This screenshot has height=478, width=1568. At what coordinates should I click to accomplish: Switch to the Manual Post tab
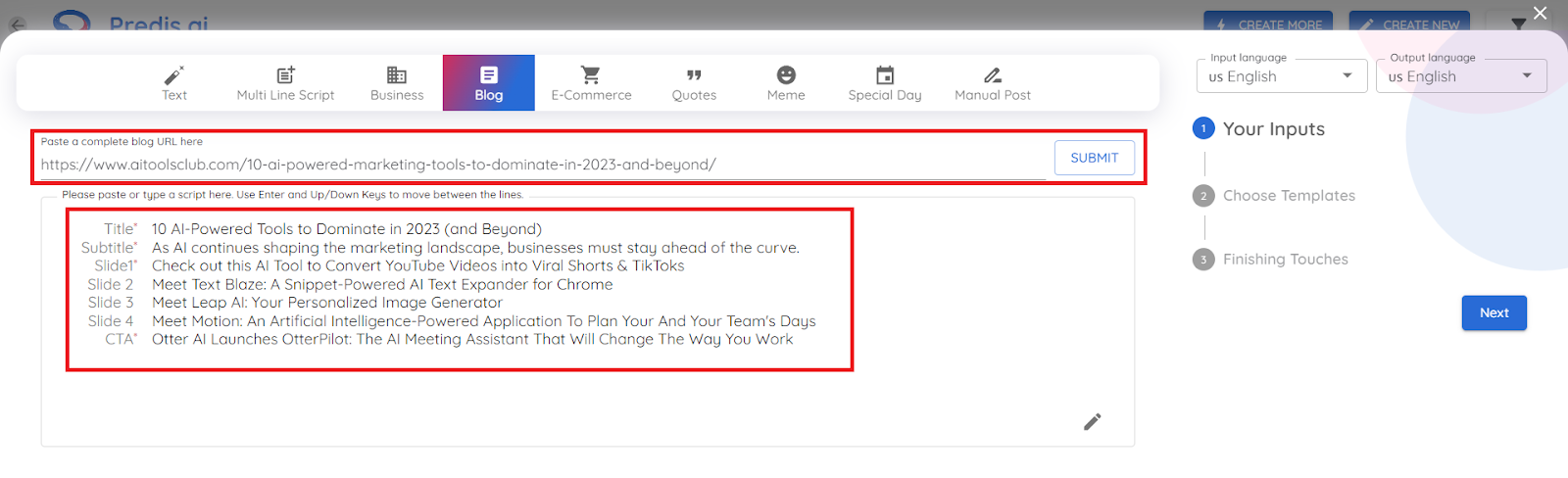click(993, 83)
